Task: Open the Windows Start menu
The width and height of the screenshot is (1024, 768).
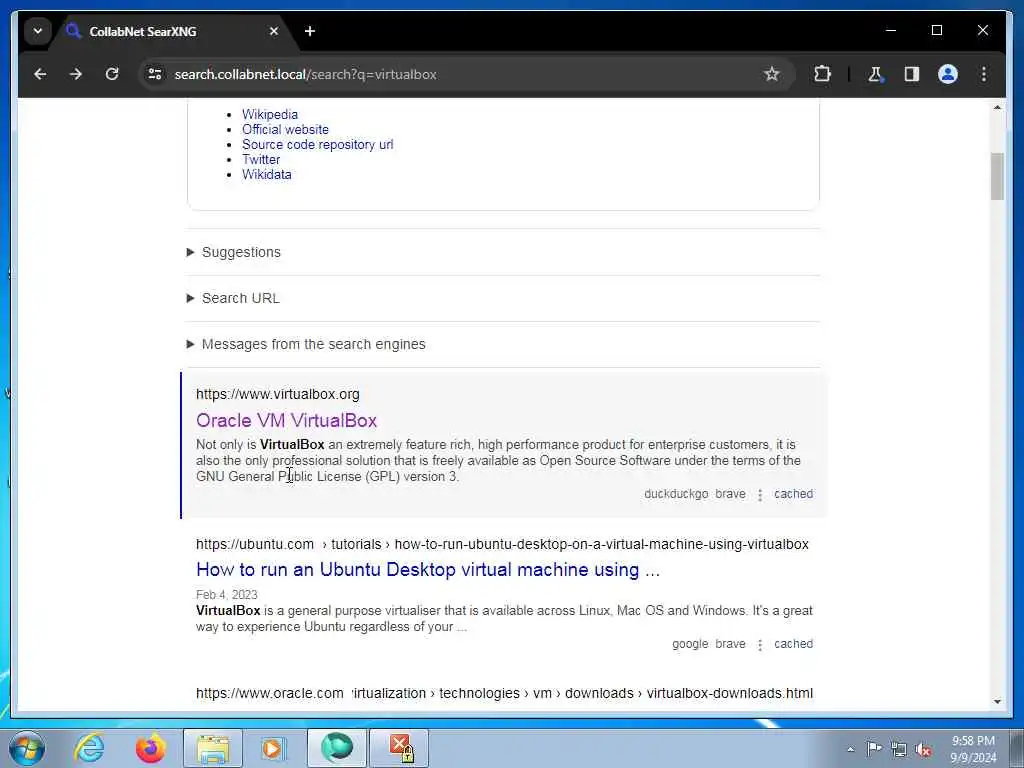Action: [26, 748]
